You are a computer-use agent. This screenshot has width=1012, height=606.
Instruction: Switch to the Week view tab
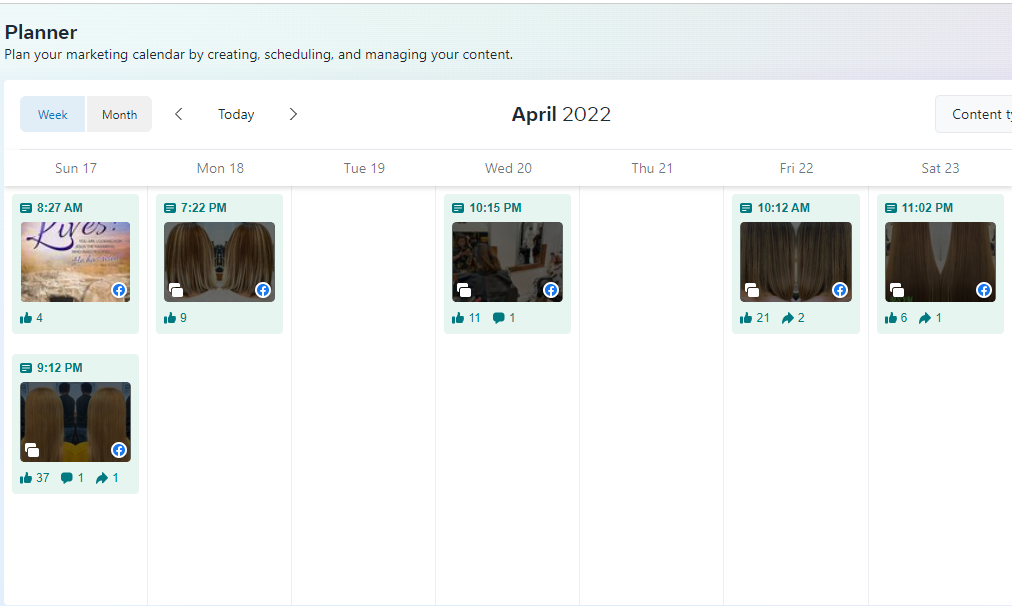click(x=52, y=114)
